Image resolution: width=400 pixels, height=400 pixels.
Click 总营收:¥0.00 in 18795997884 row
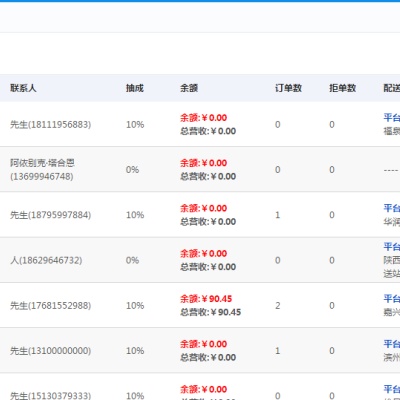[x=208, y=222]
